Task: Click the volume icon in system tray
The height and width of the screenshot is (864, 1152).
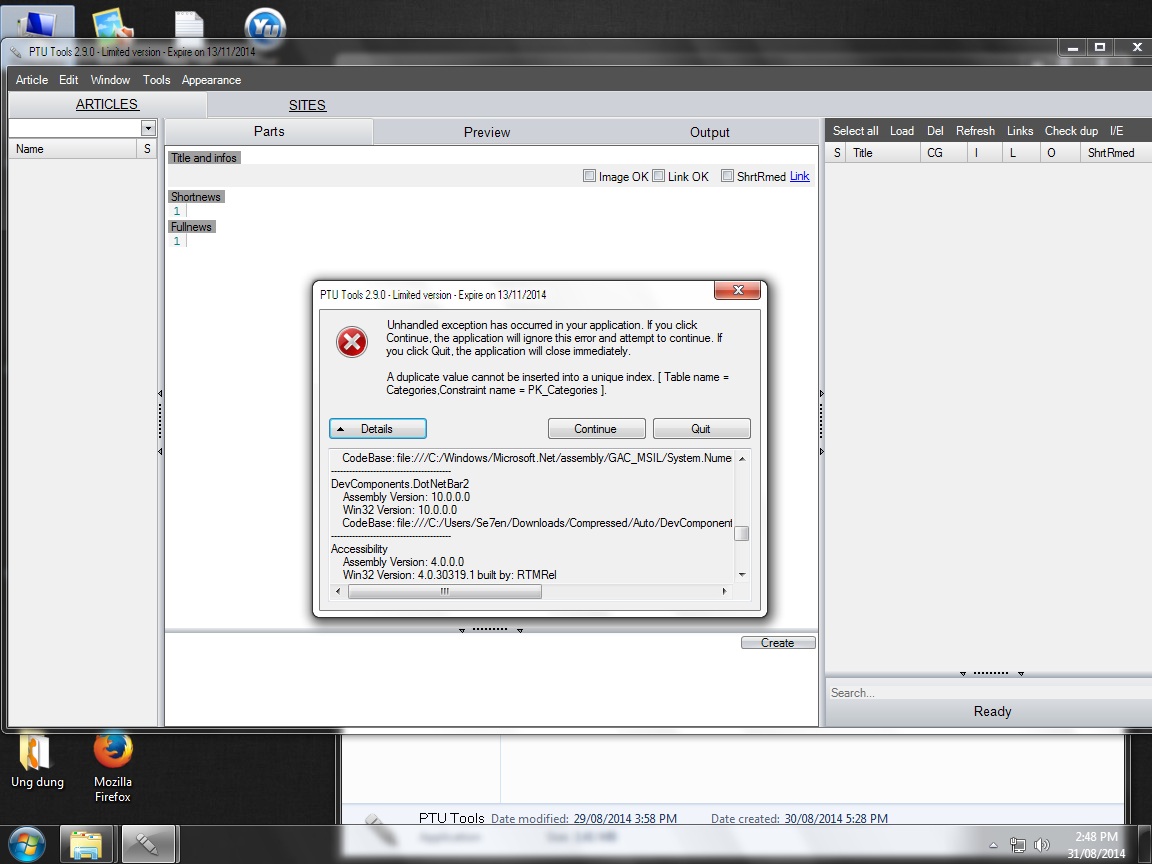Action: [1041, 845]
